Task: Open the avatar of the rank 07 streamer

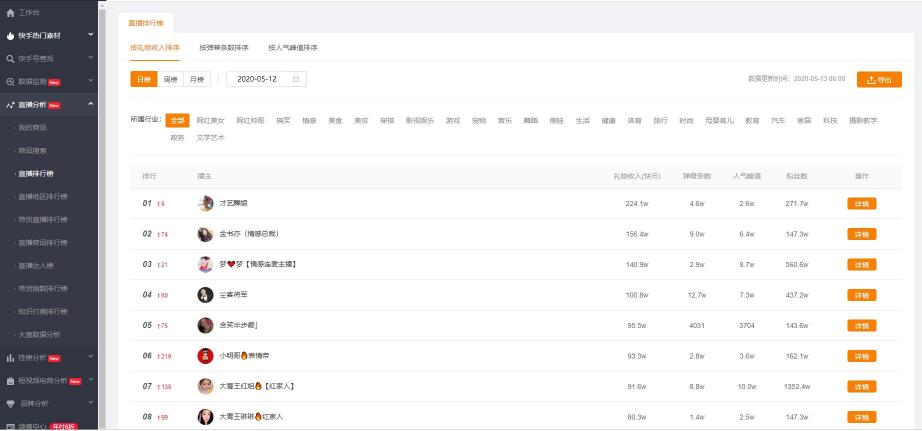Action: (x=205, y=386)
